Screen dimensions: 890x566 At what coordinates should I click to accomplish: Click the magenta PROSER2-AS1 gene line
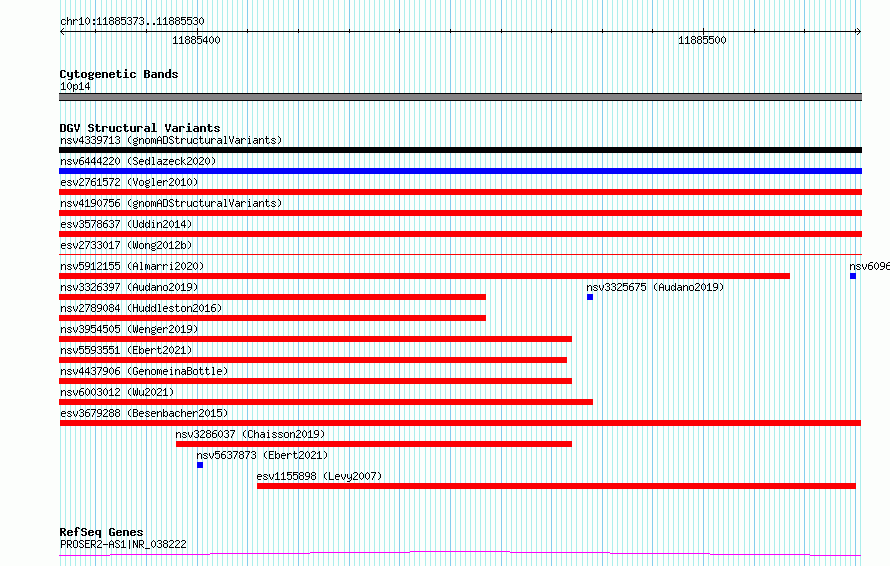460,554
